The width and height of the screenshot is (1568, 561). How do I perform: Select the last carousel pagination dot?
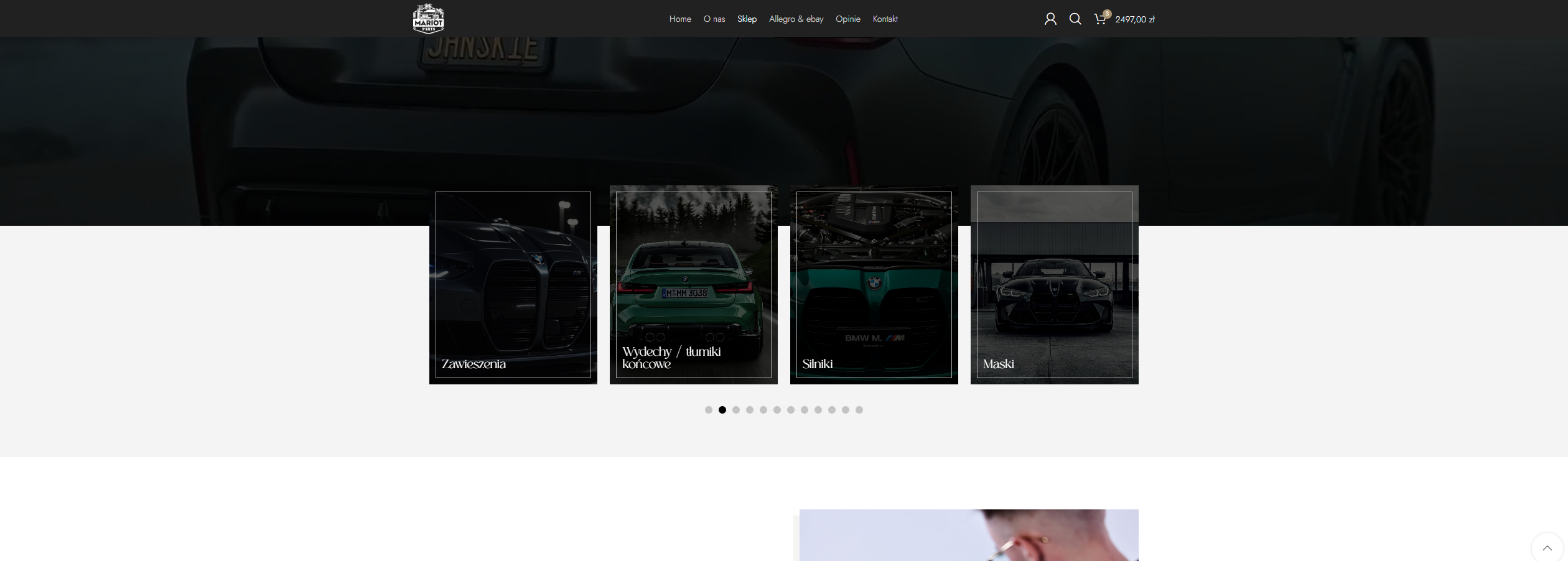(859, 410)
